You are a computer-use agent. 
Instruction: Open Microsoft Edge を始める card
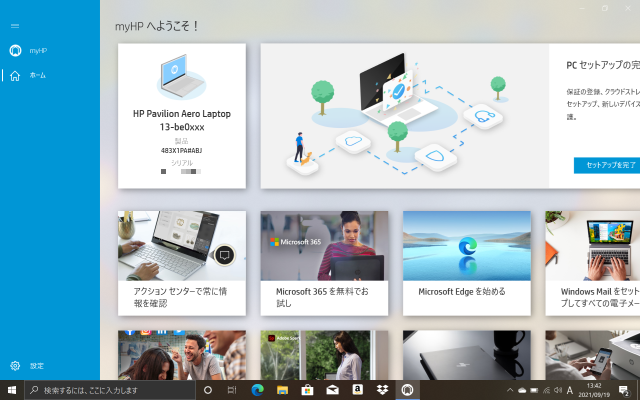click(467, 263)
